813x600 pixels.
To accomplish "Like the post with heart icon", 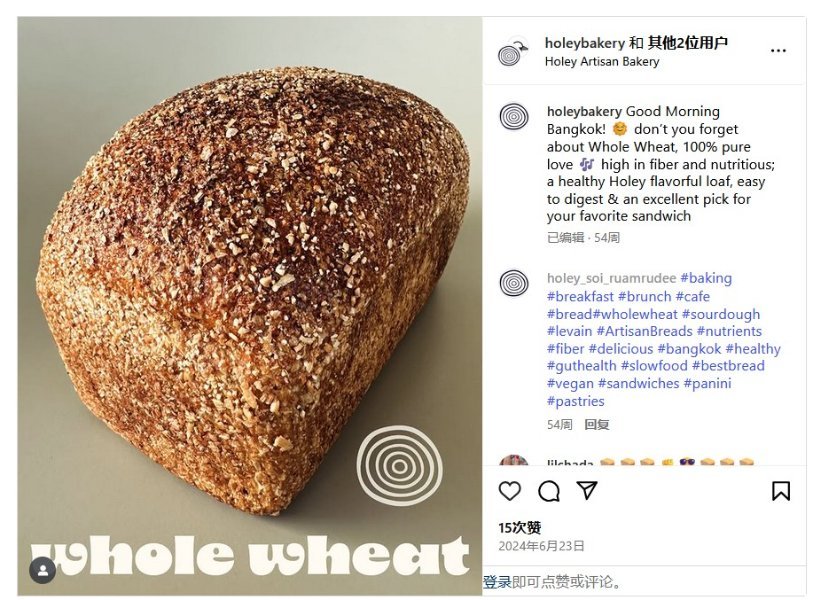I will coord(509,491).
